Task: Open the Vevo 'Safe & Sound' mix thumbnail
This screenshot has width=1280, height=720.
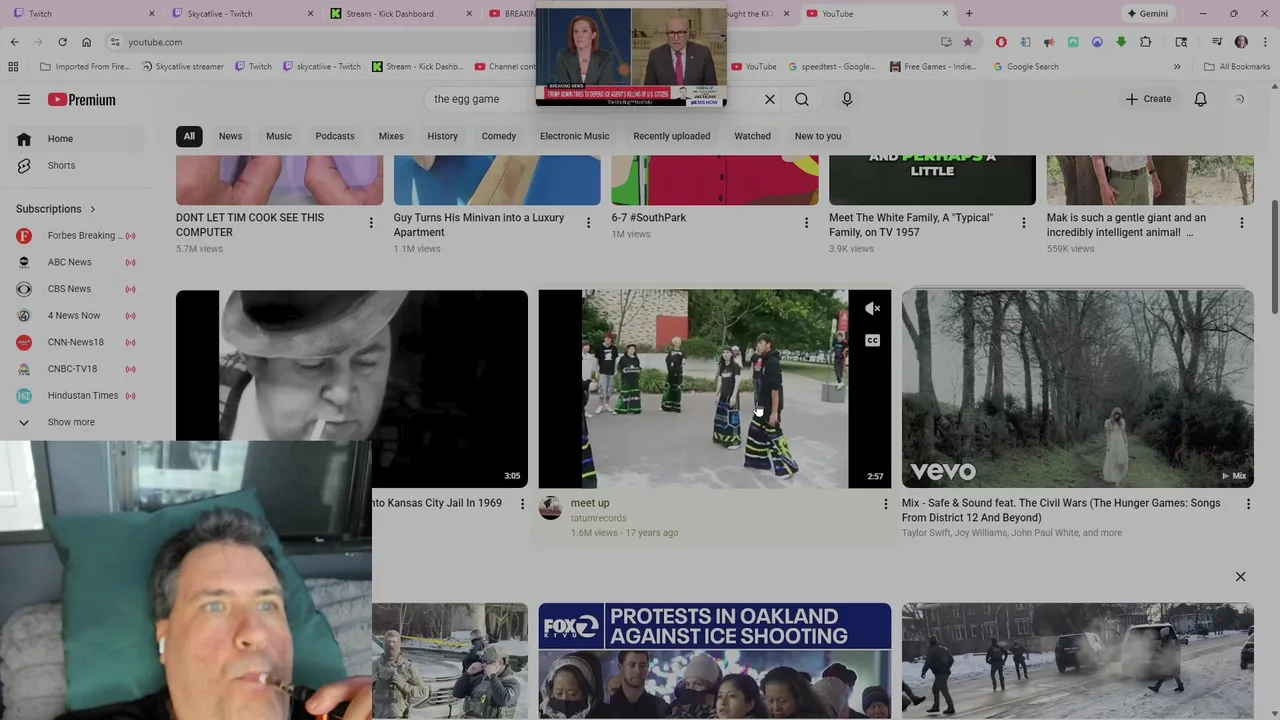Action: click(1077, 389)
